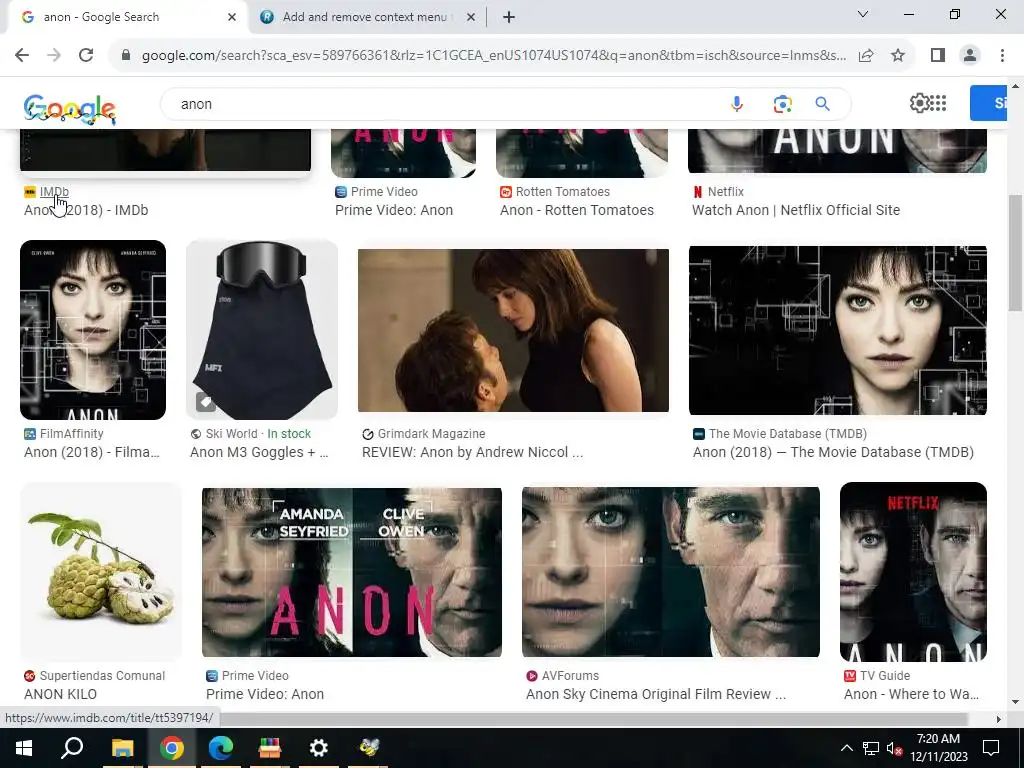Open the tab search chevron

click(x=863, y=14)
